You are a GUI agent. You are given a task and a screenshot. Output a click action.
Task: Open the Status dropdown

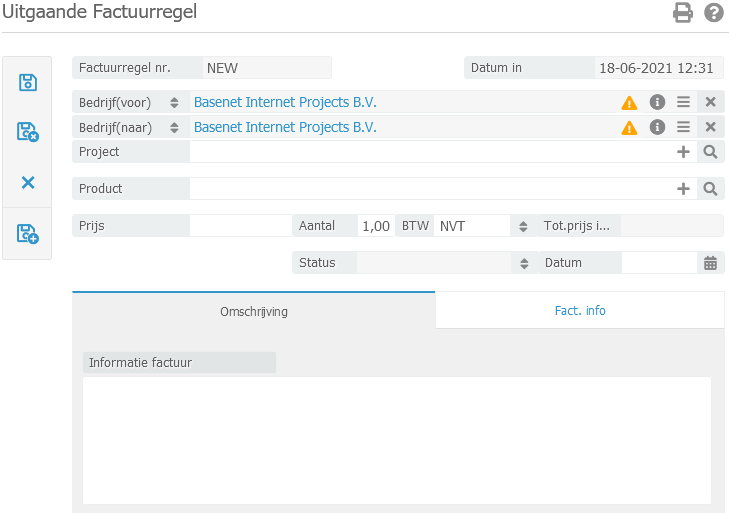click(x=522, y=263)
